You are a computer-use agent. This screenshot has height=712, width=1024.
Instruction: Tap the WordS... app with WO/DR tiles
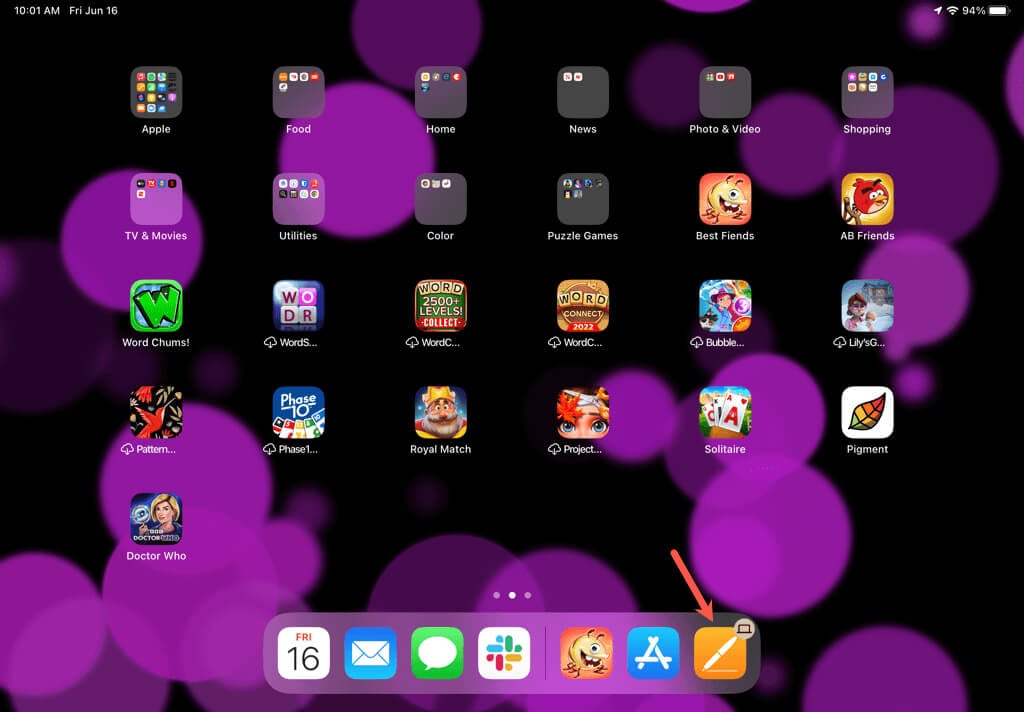click(298, 306)
